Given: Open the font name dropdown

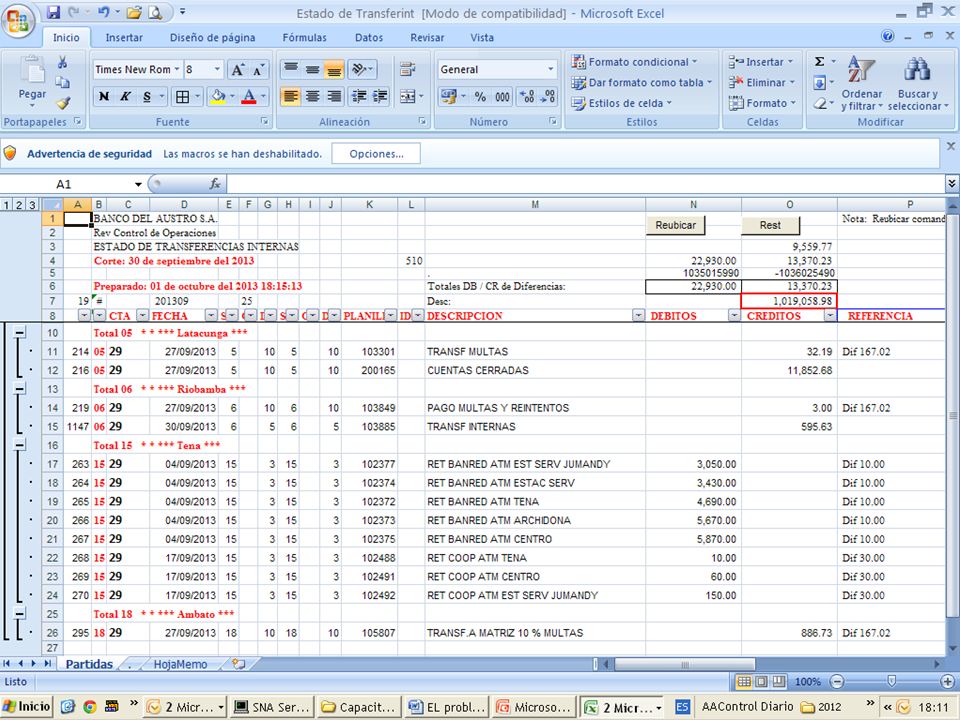Looking at the screenshot, I should (177, 69).
